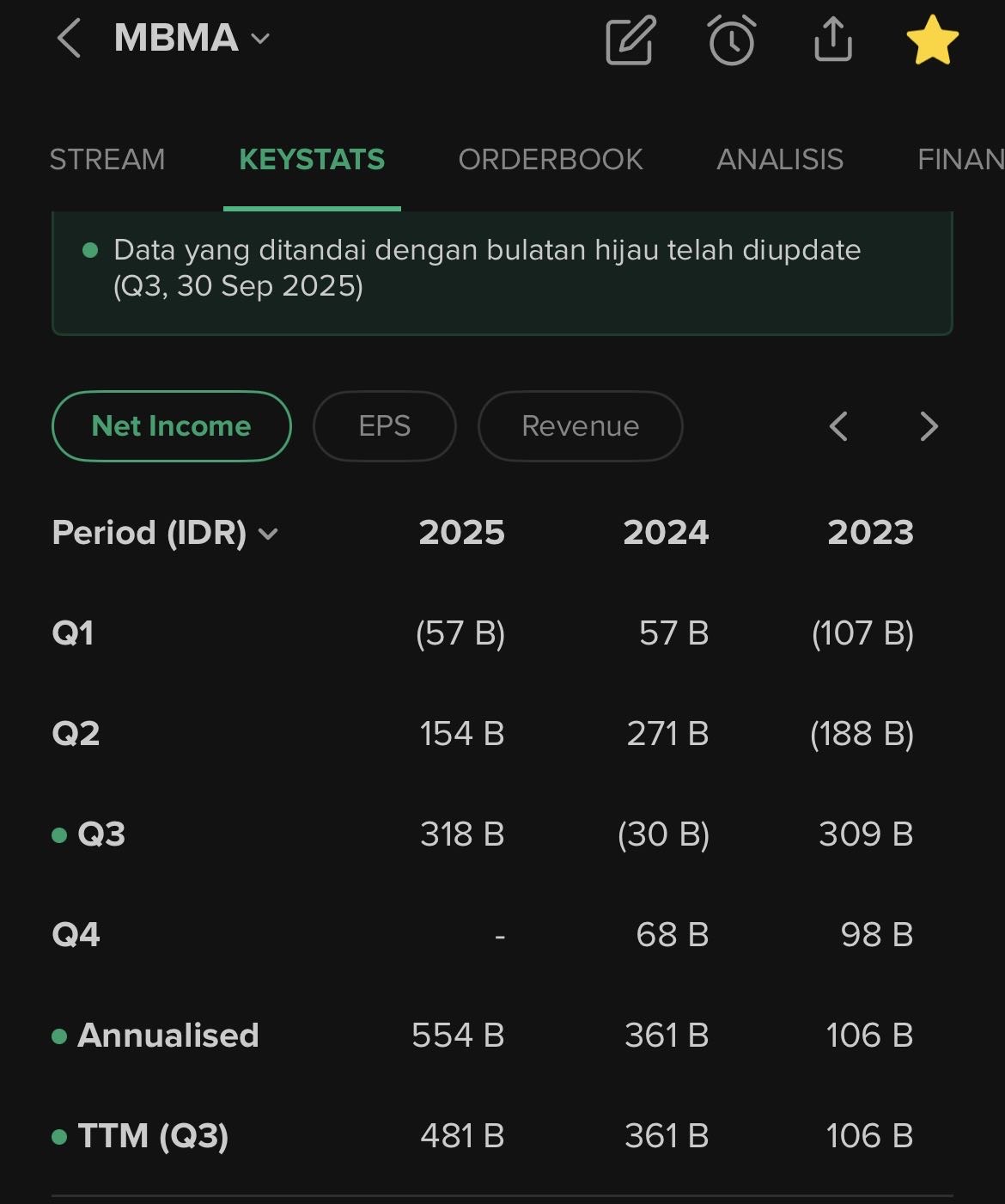Select the Revenue chip
The image size is (1005, 1204).
pyautogui.click(x=581, y=426)
